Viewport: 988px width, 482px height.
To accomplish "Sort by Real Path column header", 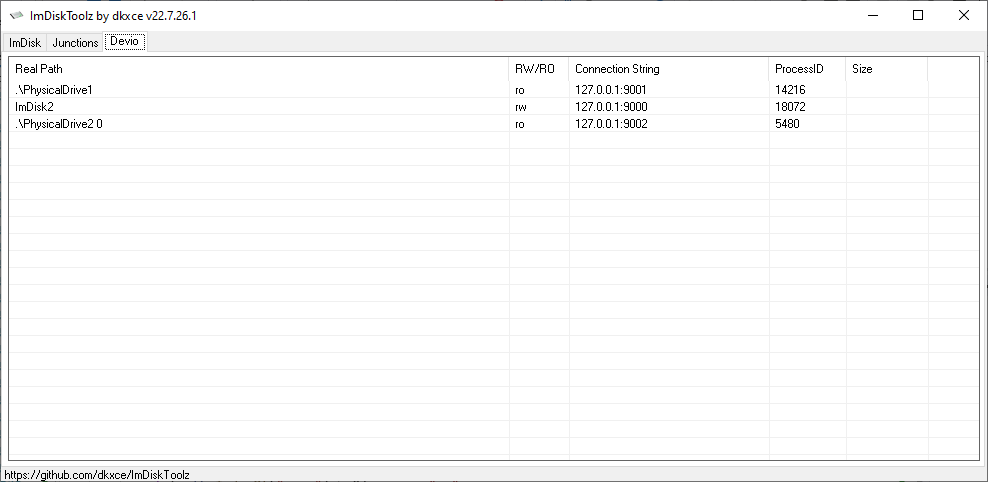I will pyautogui.click(x=259, y=69).
